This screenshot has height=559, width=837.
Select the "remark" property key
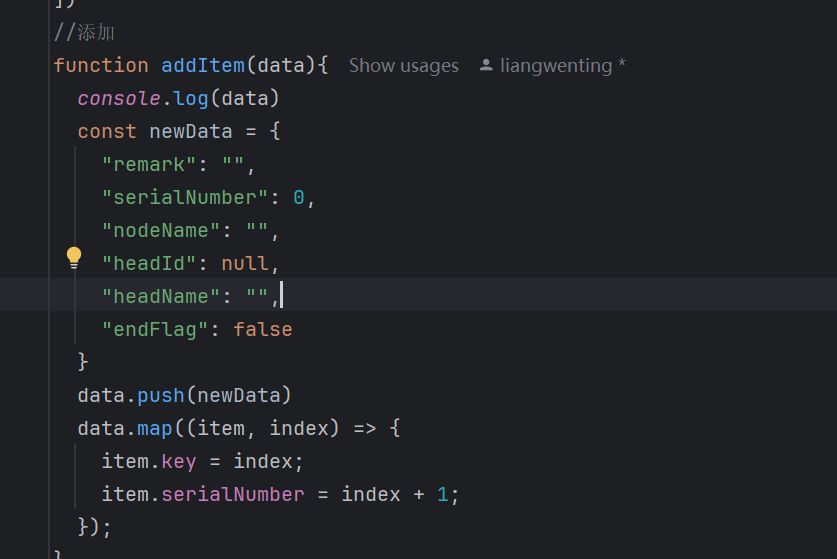pyautogui.click(x=149, y=164)
